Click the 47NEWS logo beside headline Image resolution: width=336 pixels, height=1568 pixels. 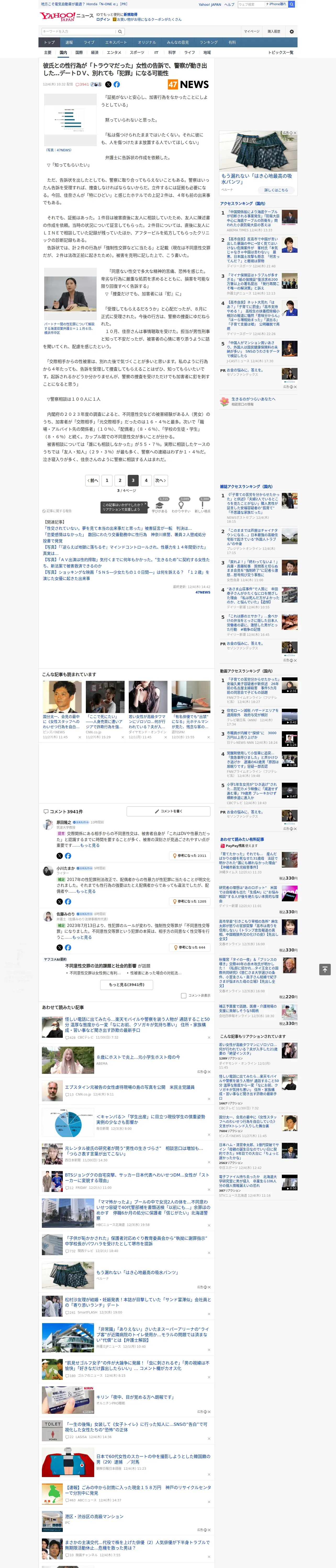coord(188,85)
